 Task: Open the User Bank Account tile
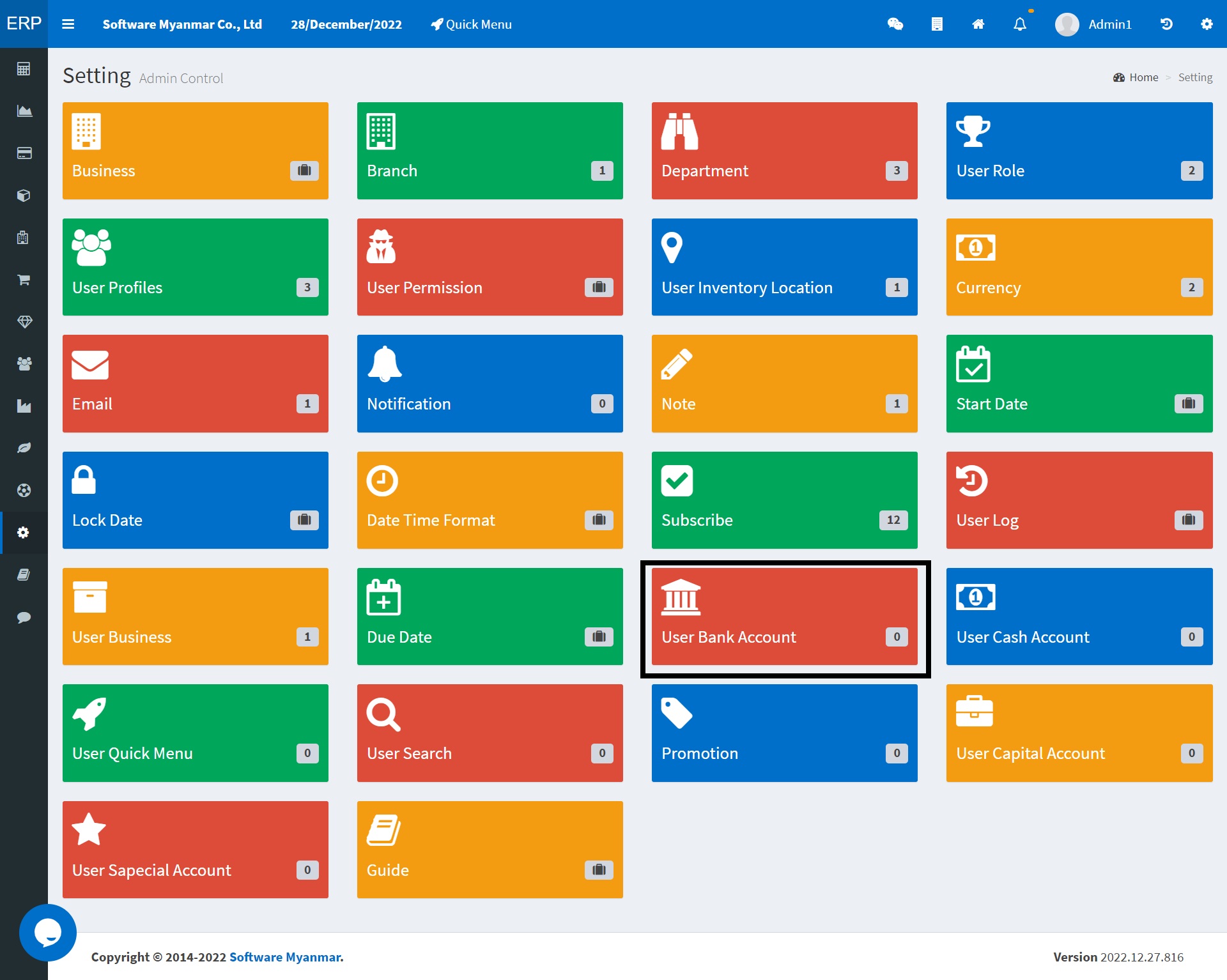785,616
